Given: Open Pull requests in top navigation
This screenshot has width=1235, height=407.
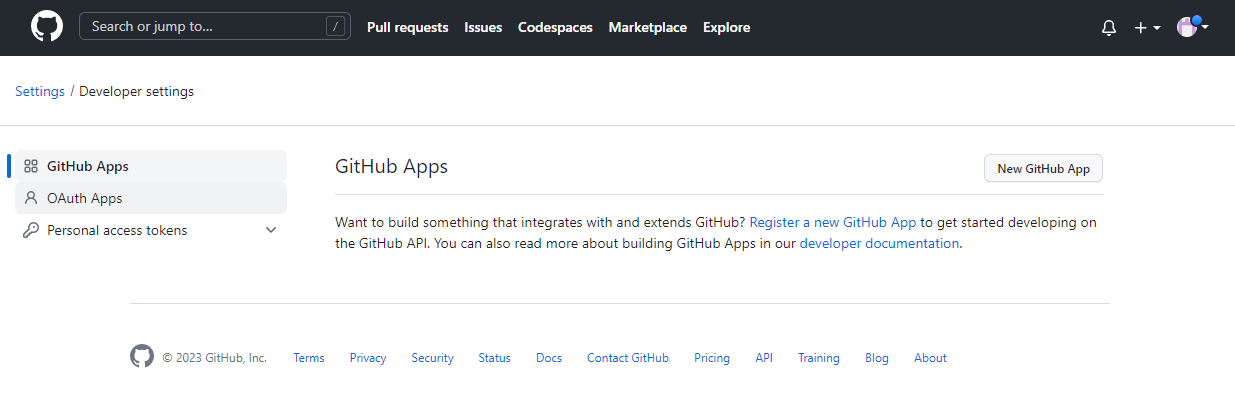Looking at the screenshot, I should pyautogui.click(x=407, y=27).
